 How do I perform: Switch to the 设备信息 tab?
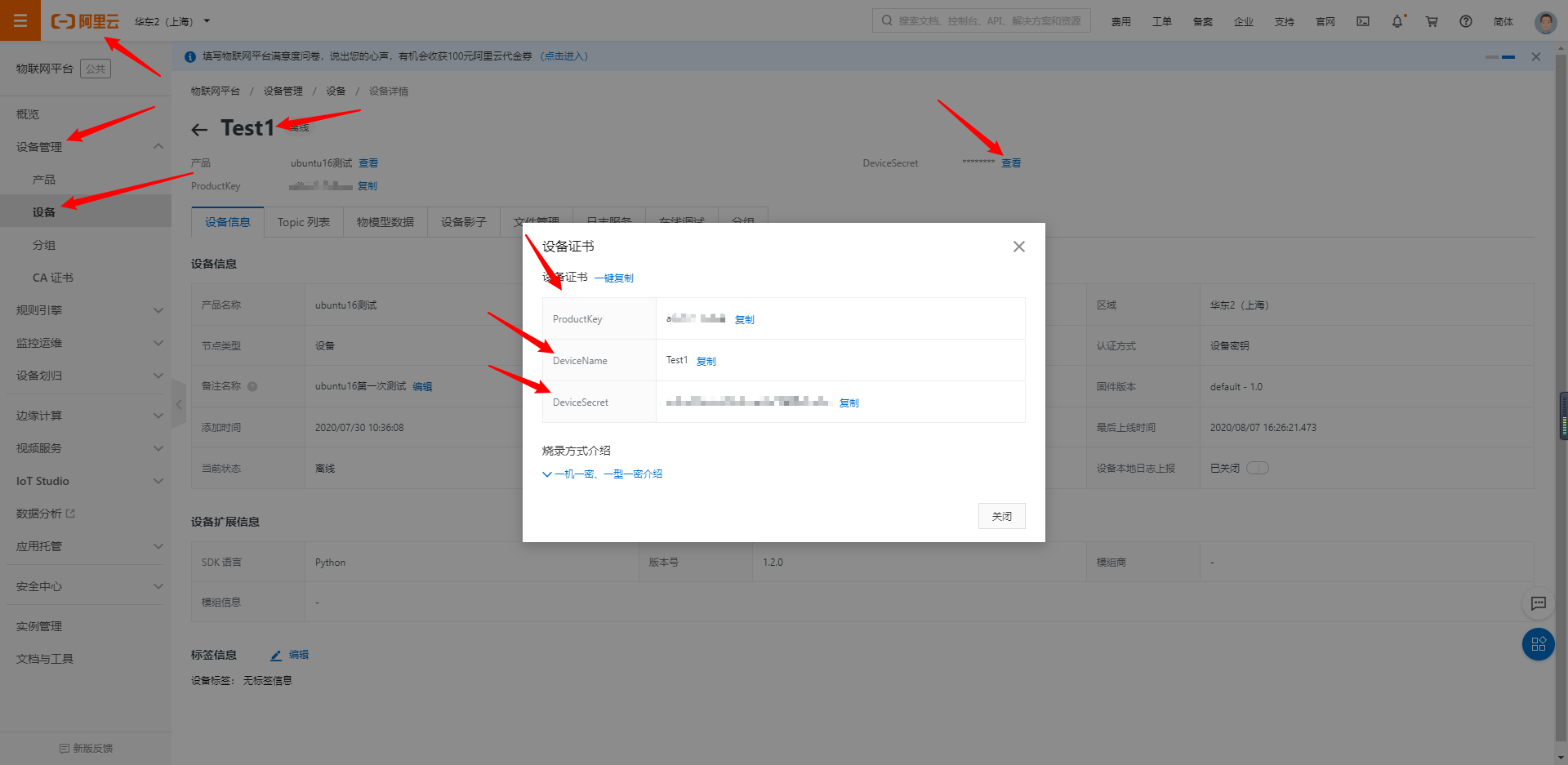click(228, 222)
